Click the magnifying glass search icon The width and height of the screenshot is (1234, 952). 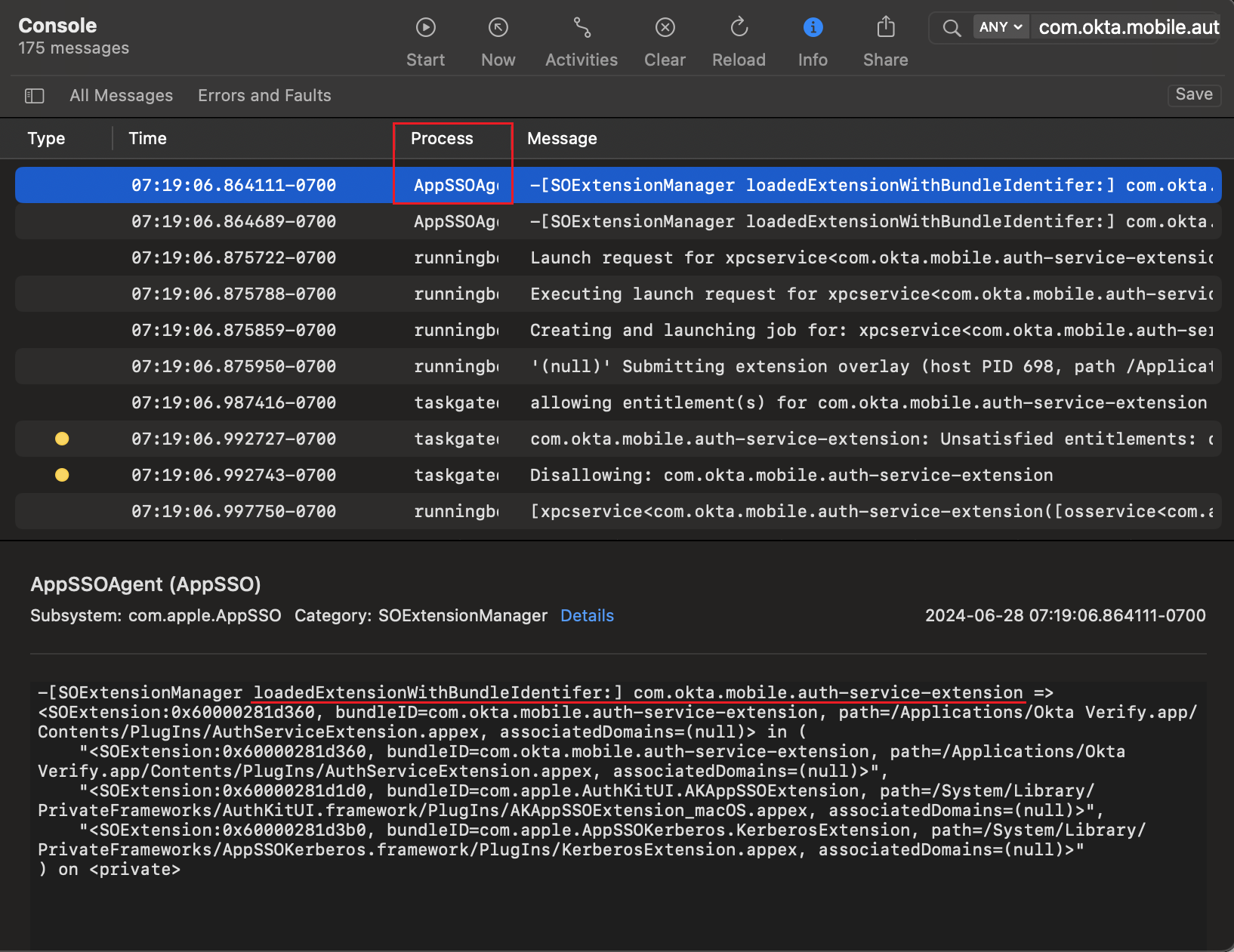click(951, 27)
